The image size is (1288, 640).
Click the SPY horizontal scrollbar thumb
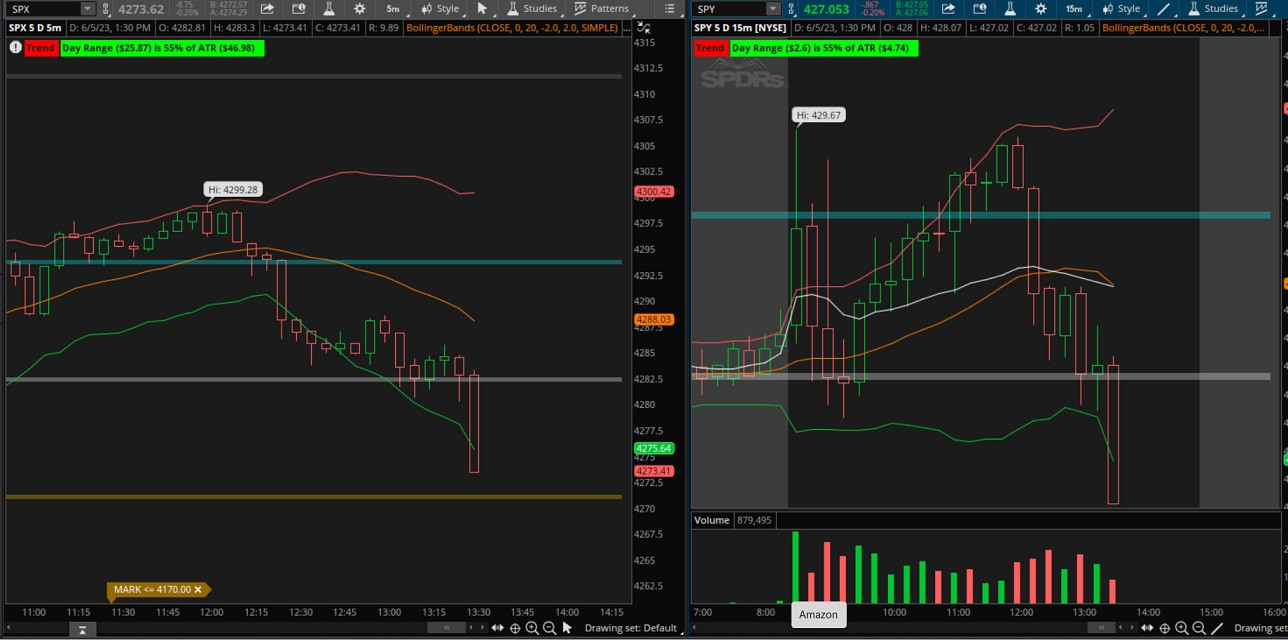[1101, 628]
